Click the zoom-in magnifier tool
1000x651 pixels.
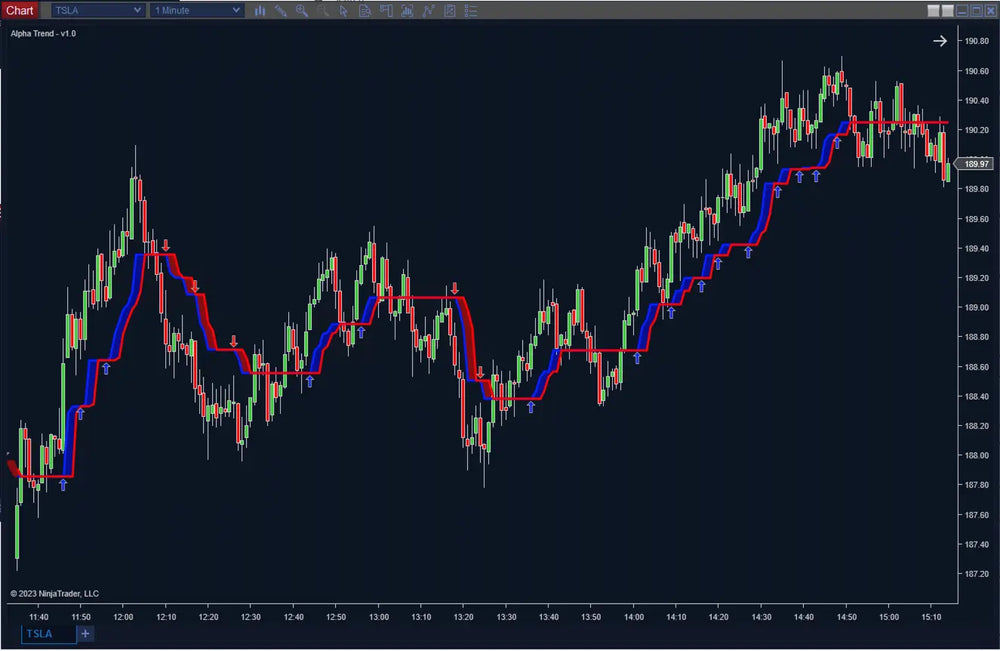pos(301,10)
